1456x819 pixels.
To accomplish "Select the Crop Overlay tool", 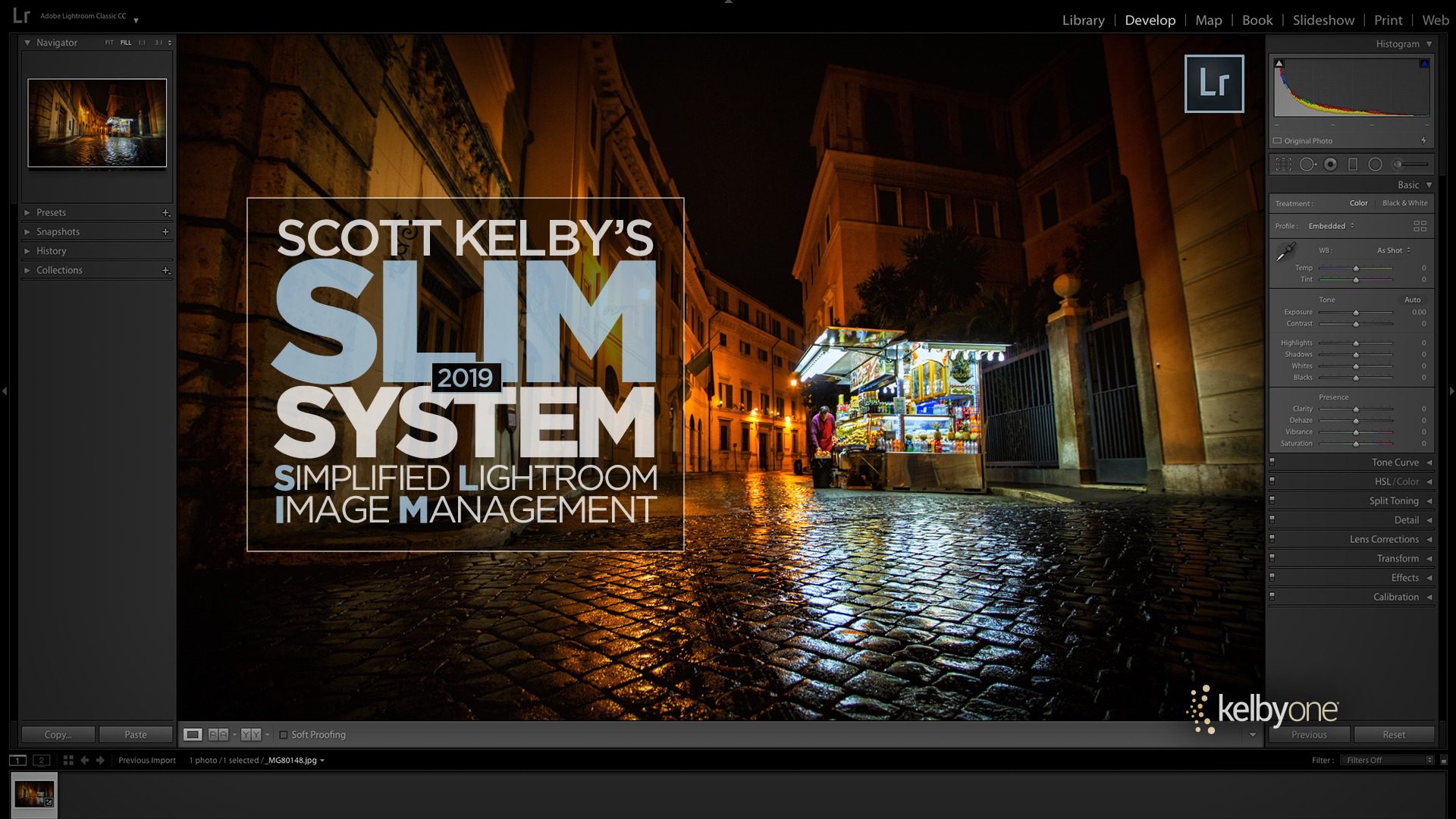I will pos(1283,165).
